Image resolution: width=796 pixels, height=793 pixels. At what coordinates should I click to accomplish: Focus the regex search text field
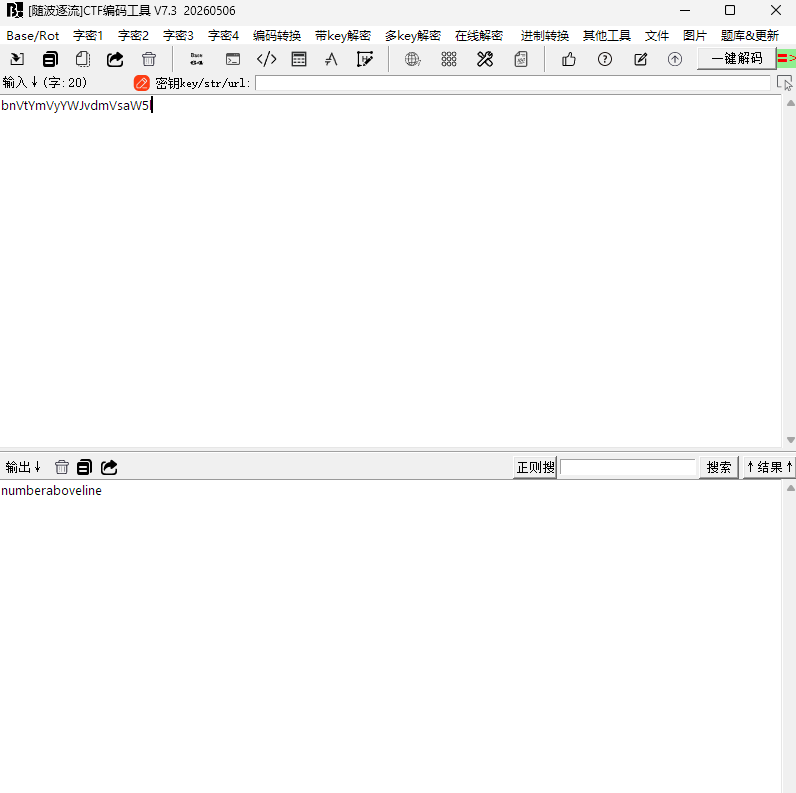click(x=627, y=467)
